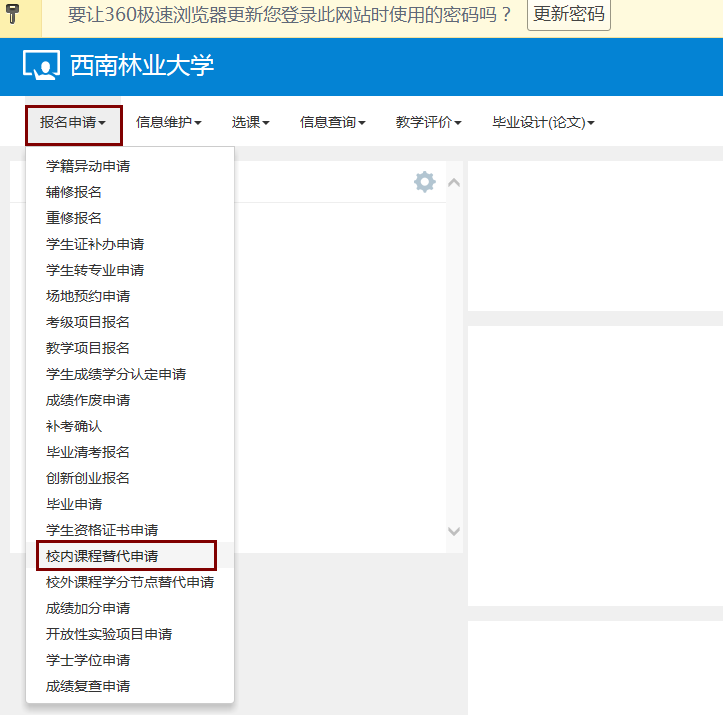Click the key icon in password bar

[x=14, y=14]
